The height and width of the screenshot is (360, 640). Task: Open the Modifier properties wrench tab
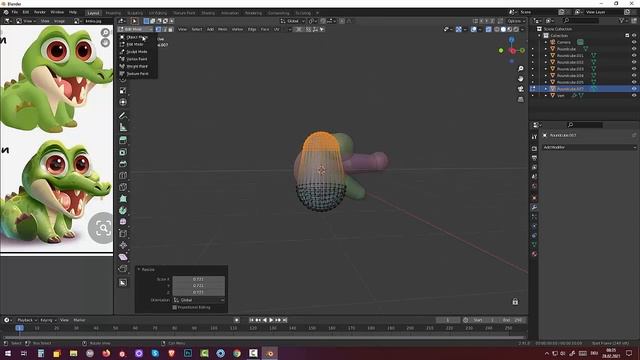(534, 207)
